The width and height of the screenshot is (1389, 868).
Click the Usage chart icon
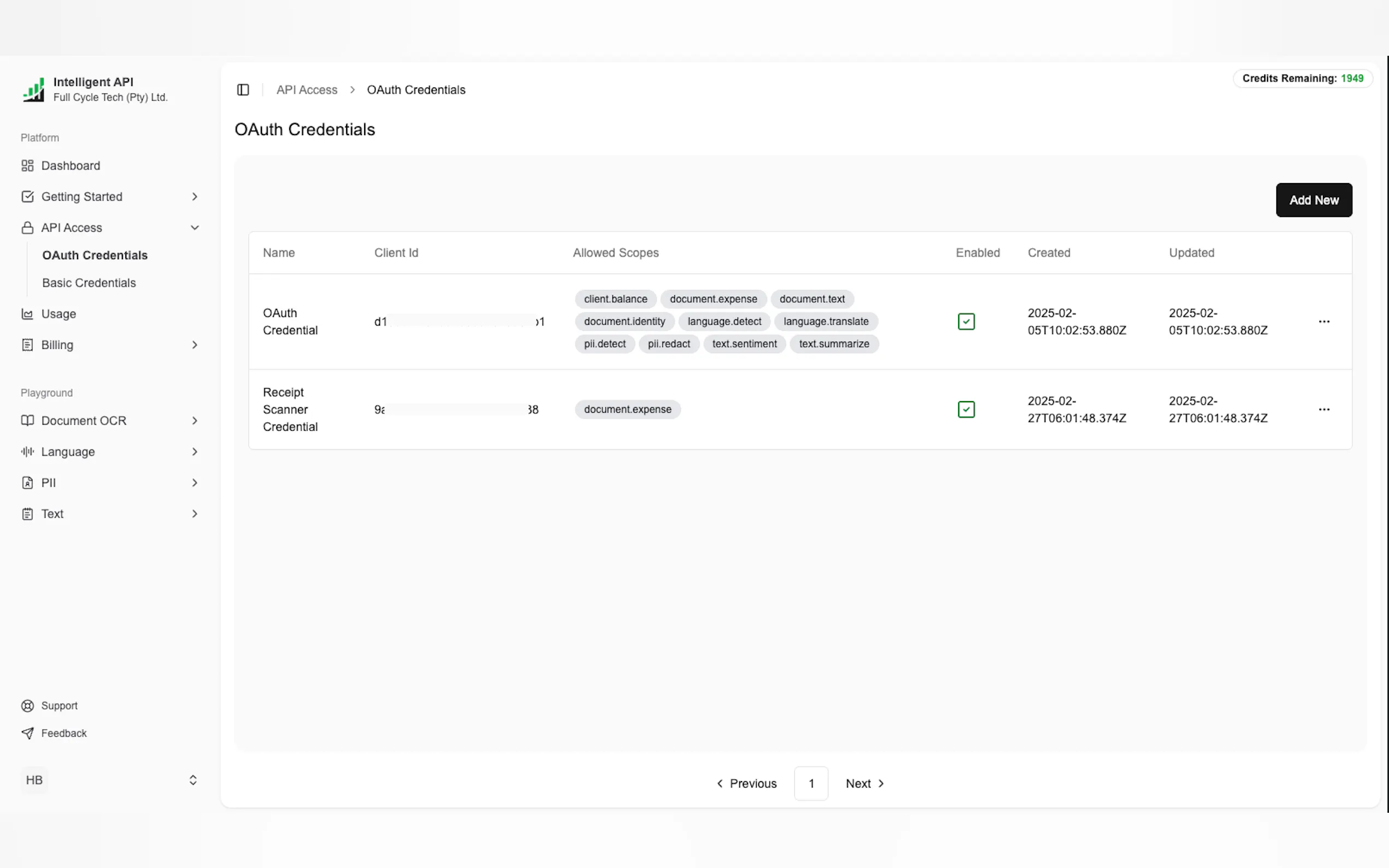pos(27,314)
